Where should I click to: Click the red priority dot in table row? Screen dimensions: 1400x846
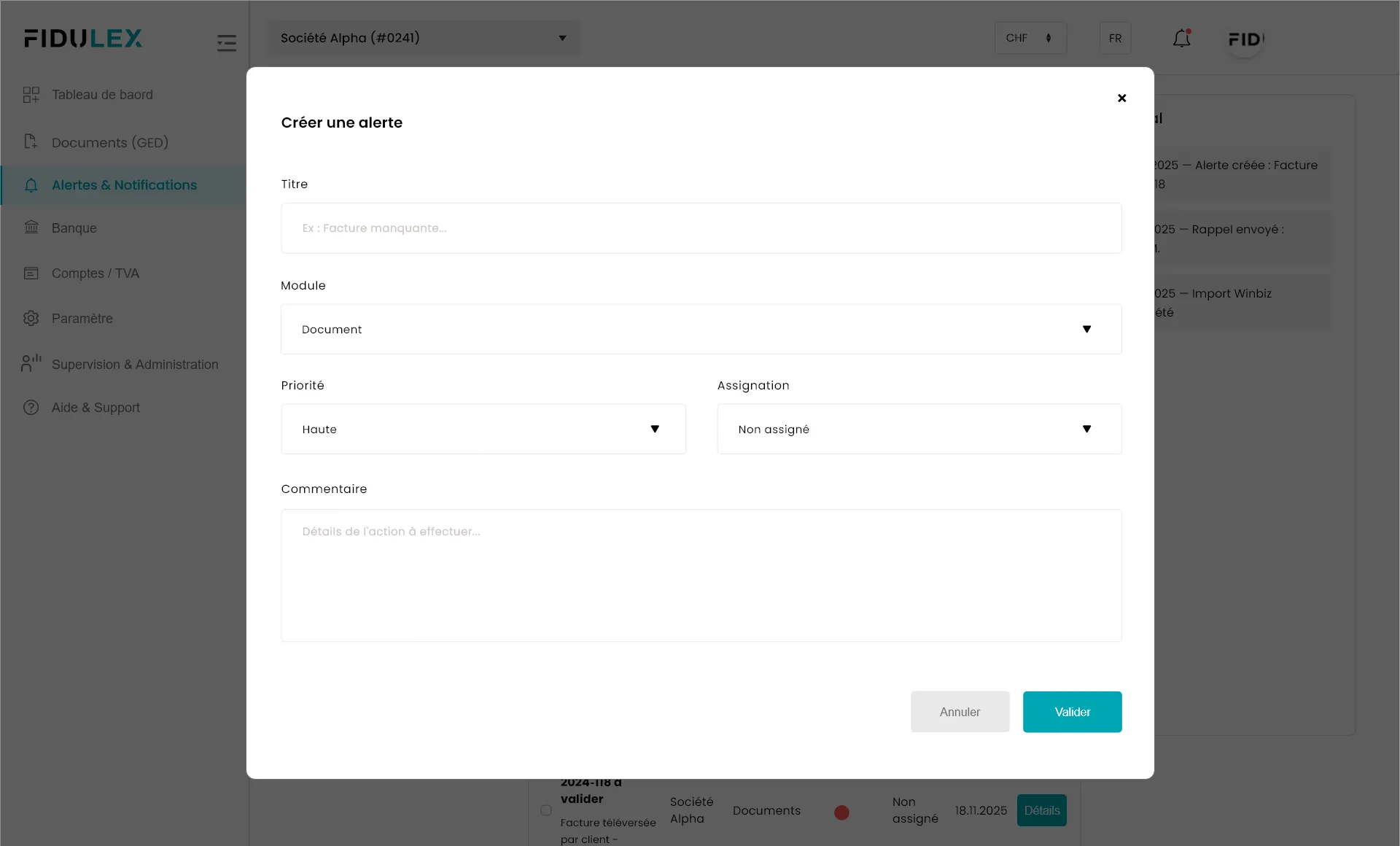pos(841,812)
